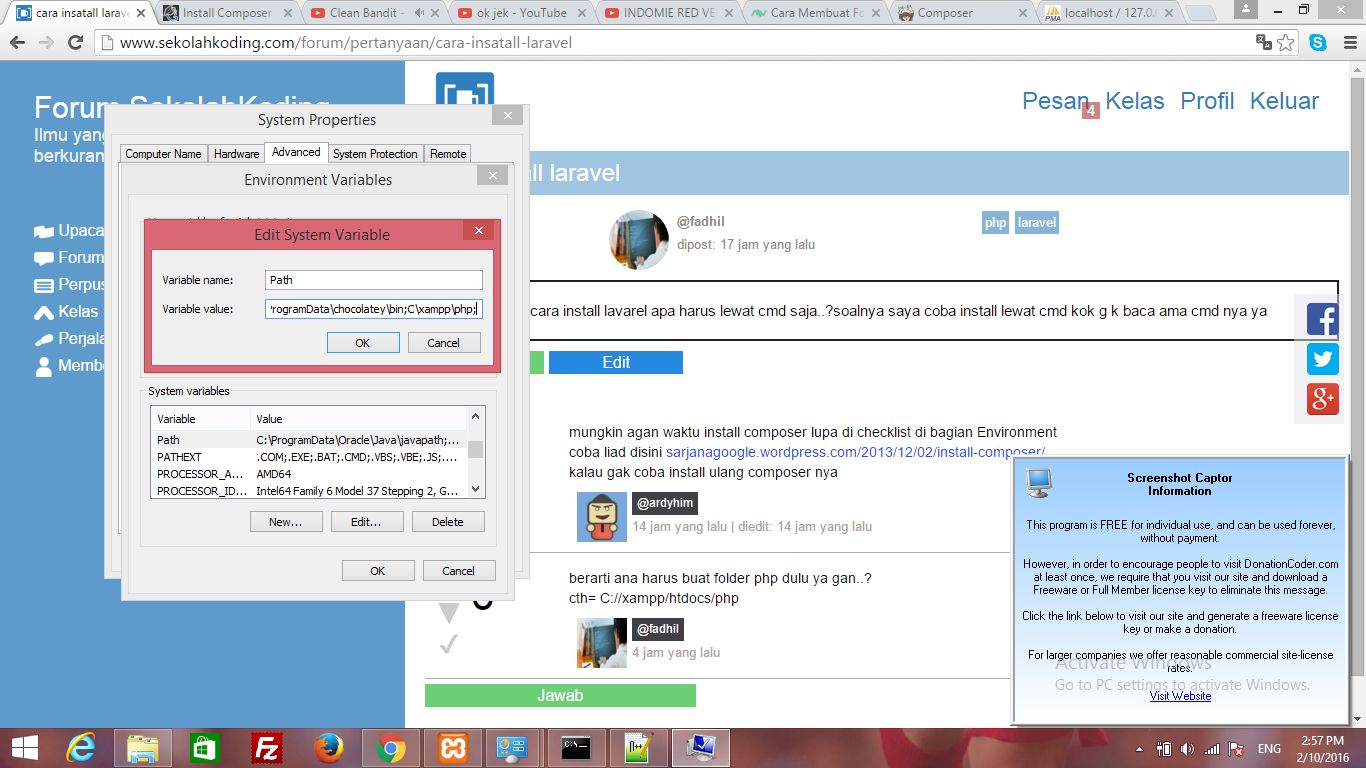Open the Chrome menu button
Screen dimensions: 1366x768
[1347, 43]
